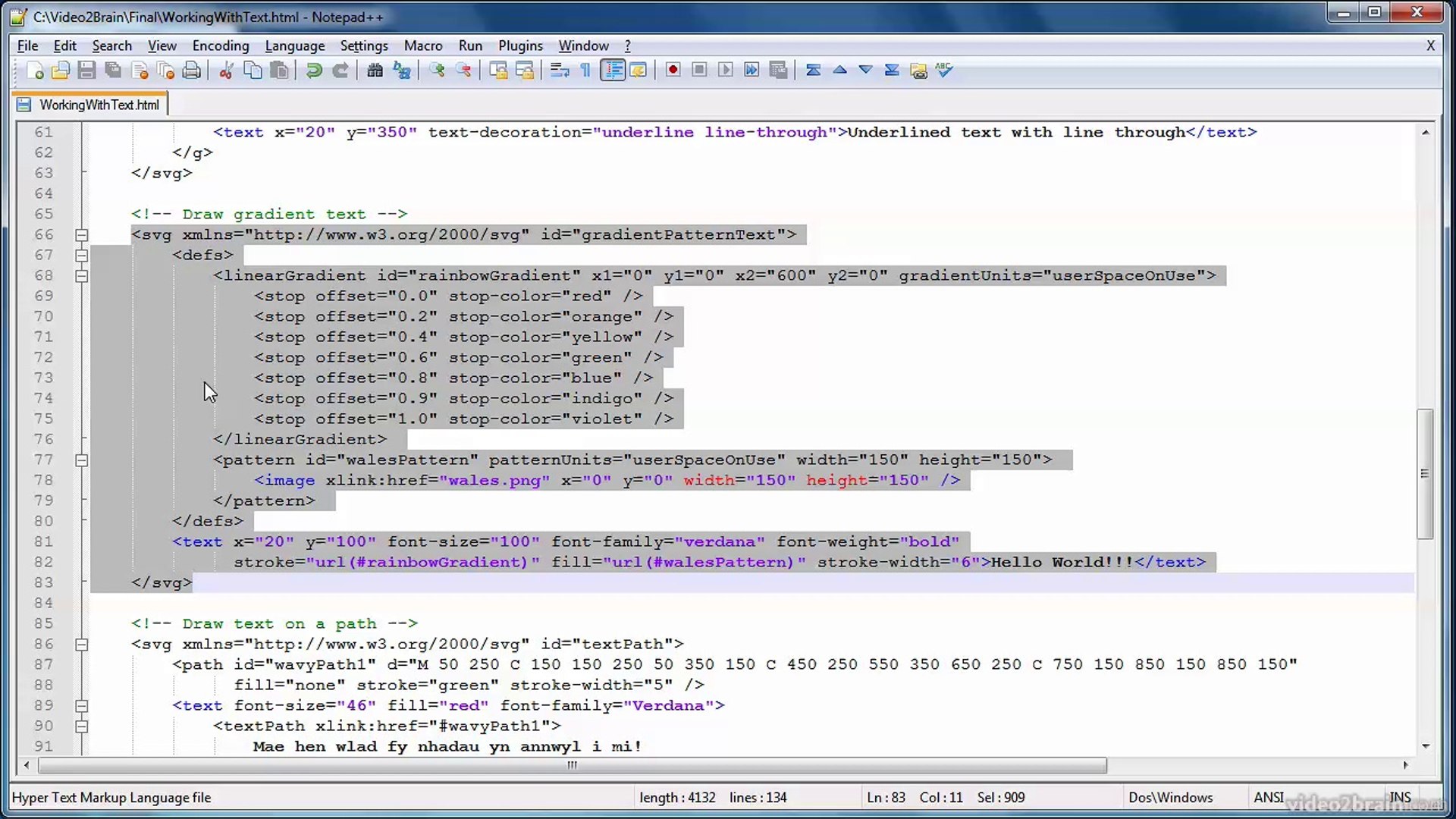Click the 'Hyper Text Markup Language file' status
1456x819 pixels.
(111, 797)
